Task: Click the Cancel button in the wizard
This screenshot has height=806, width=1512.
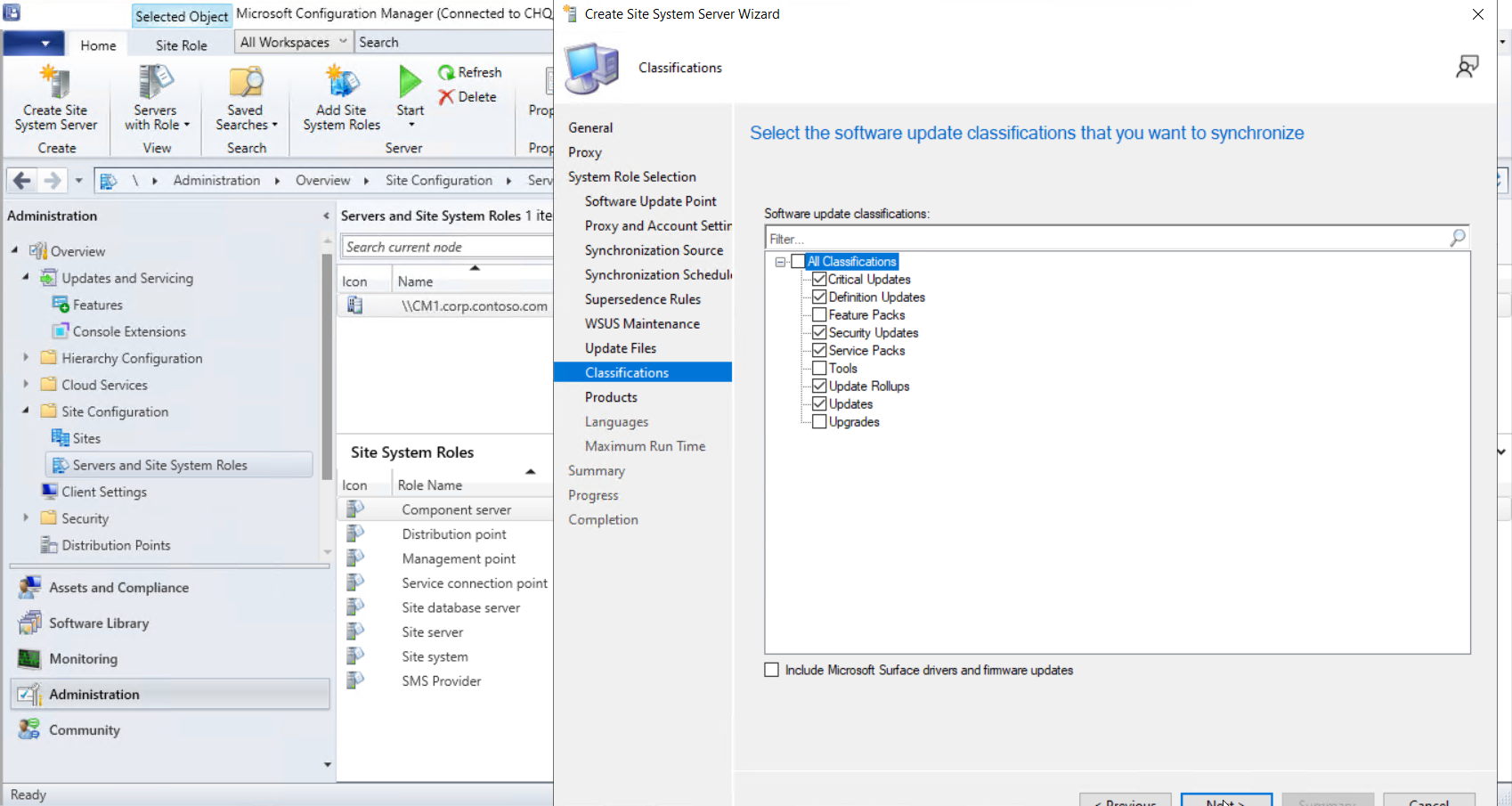Action: pos(1429,800)
